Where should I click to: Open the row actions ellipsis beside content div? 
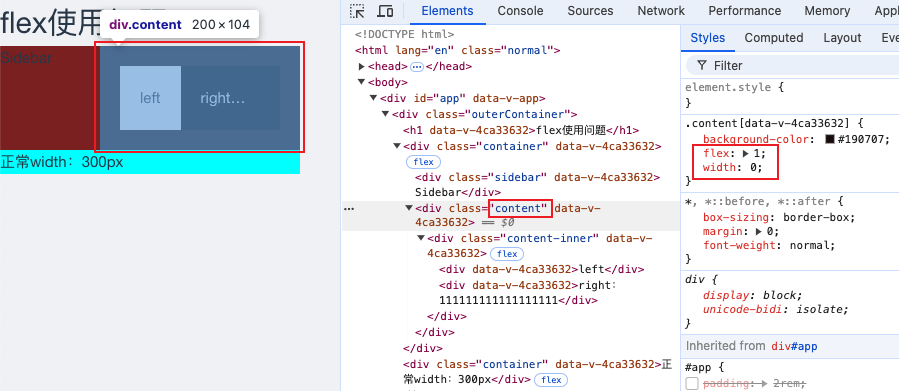tap(349, 209)
